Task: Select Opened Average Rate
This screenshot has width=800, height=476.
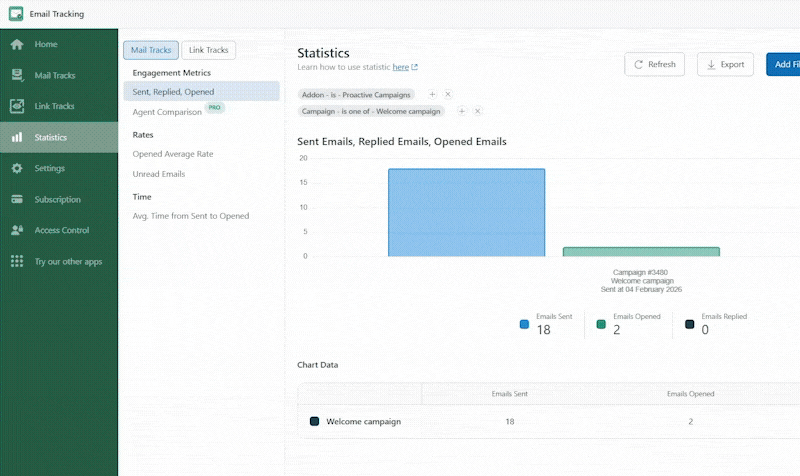Action: 173,154
